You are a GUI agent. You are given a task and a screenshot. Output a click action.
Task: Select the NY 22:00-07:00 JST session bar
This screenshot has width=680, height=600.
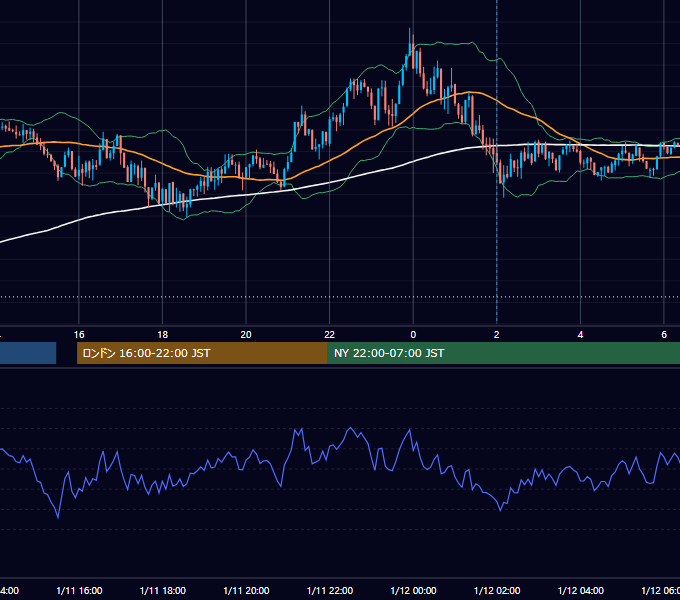pos(503,353)
